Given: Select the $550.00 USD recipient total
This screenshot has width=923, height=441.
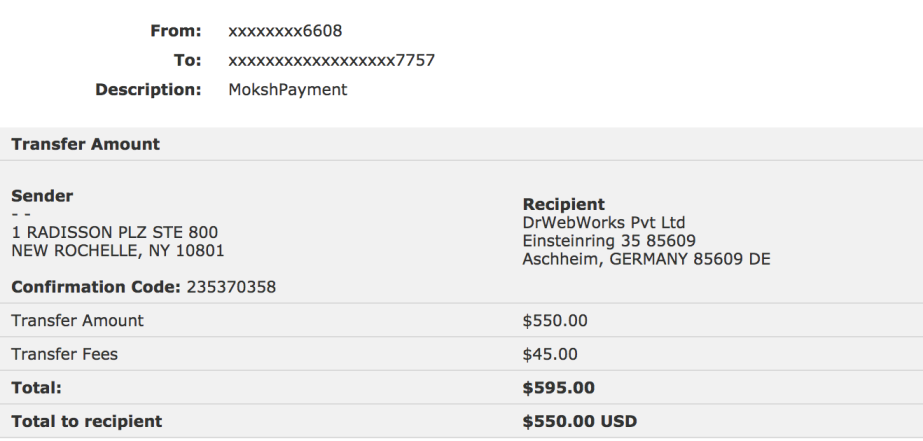Looking at the screenshot, I should click(x=579, y=421).
